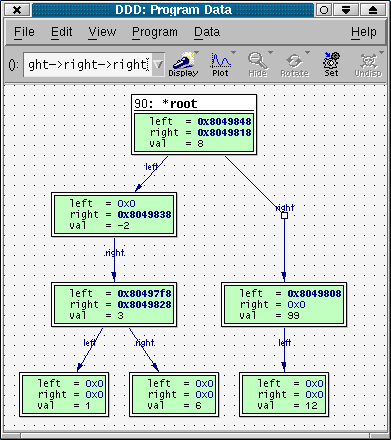The height and width of the screenshot is (440, 391).
Task: Click the Set toolbar icon
Action: click(x=331, y=65)
